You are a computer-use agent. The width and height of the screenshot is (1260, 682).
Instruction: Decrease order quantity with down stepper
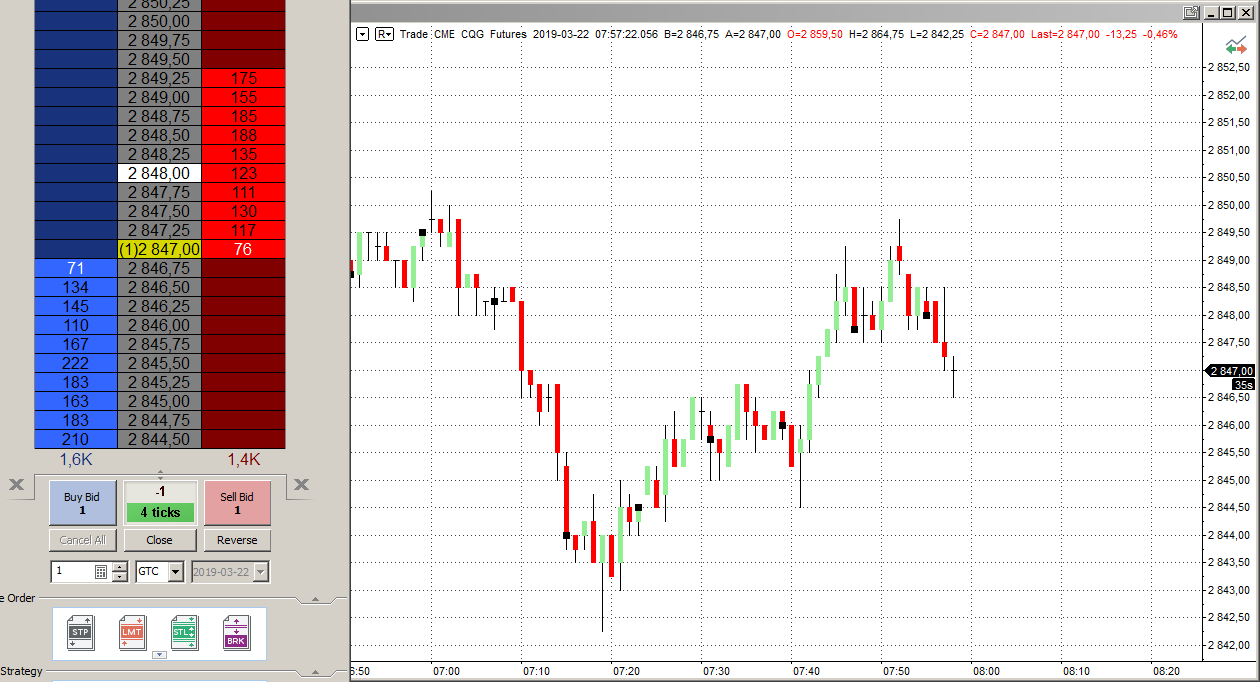tap(120, 577)
